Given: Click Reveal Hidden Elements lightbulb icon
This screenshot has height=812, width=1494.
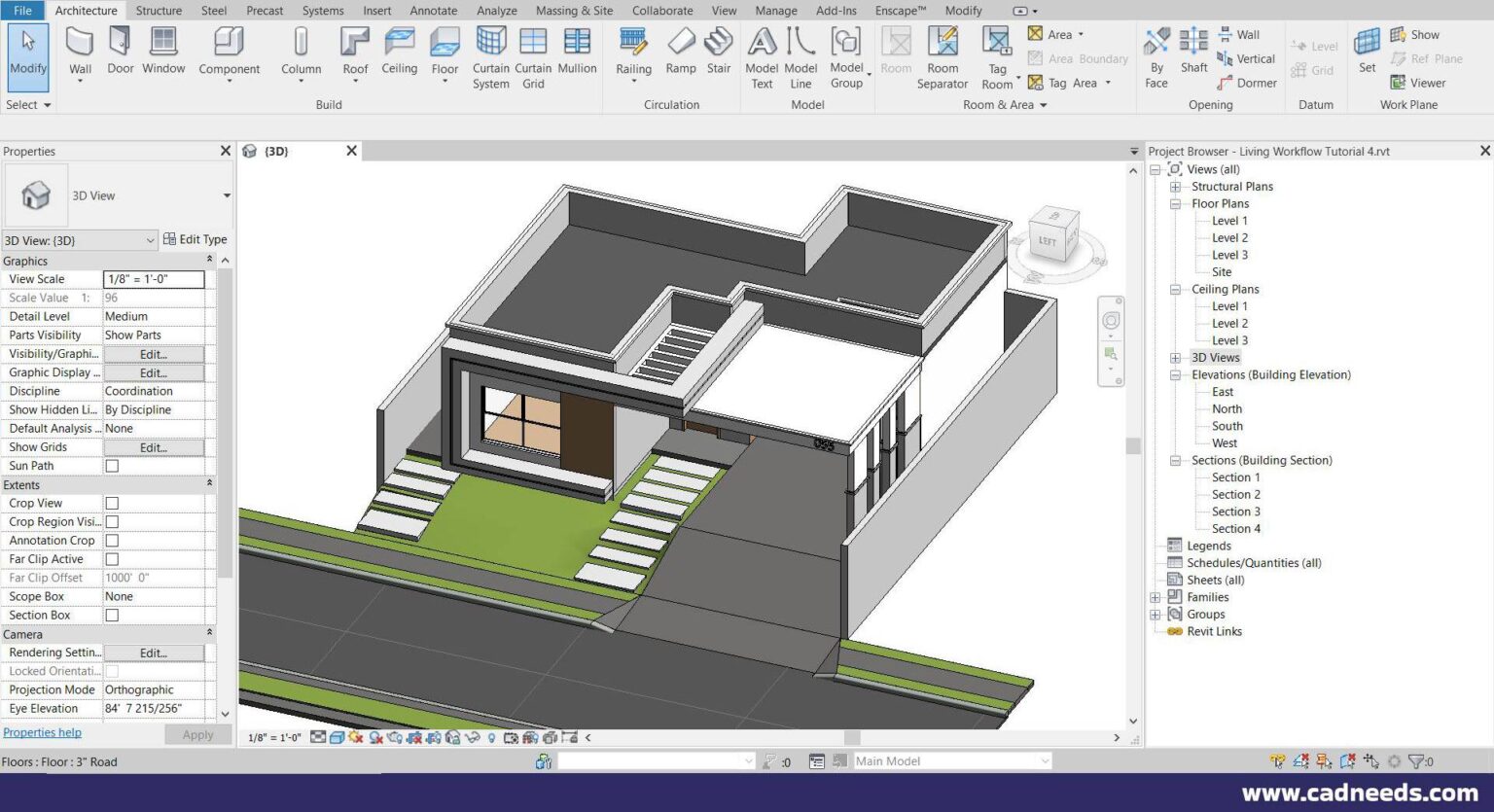Looking at the screenshot, I should 492,737.
